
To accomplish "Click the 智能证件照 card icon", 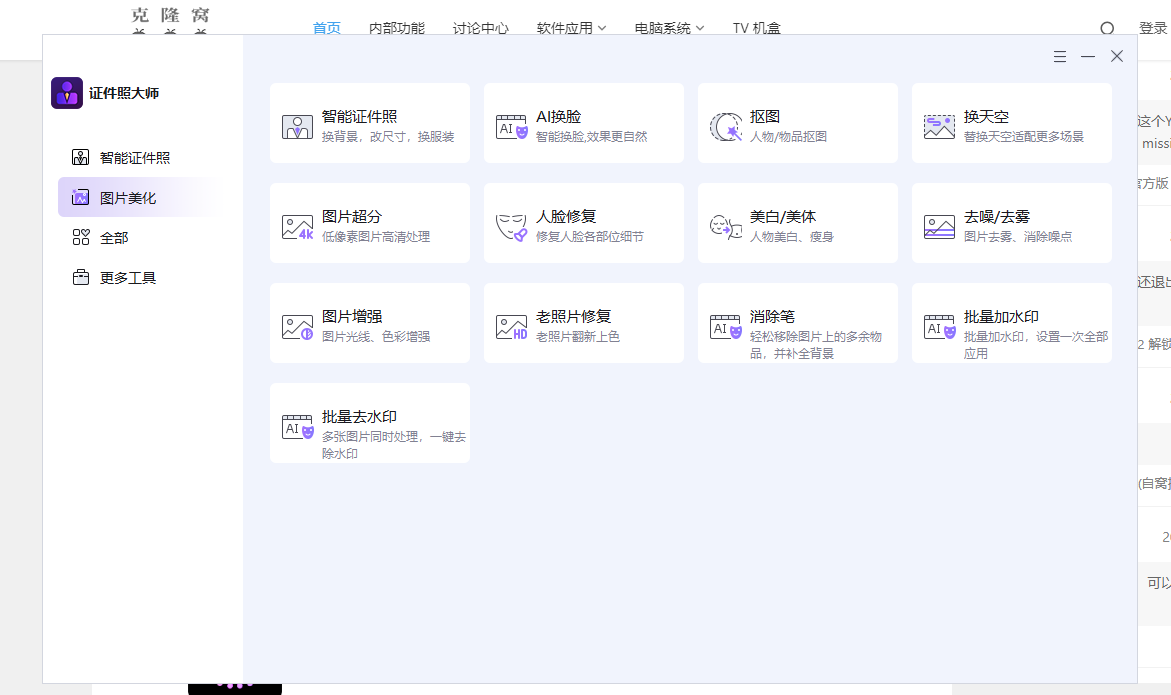I will click(297, 126).
